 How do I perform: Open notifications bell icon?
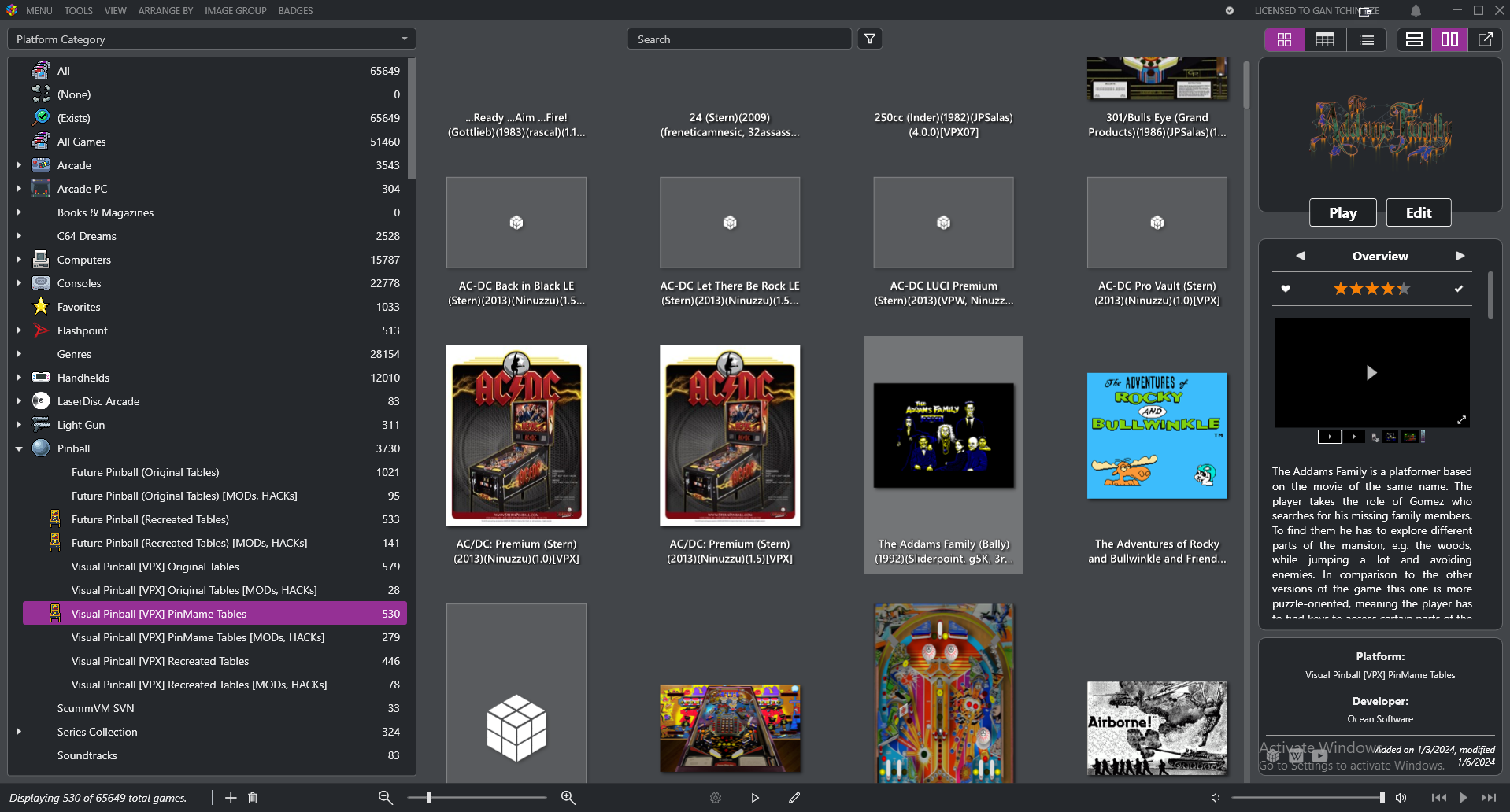point(1416,10)
